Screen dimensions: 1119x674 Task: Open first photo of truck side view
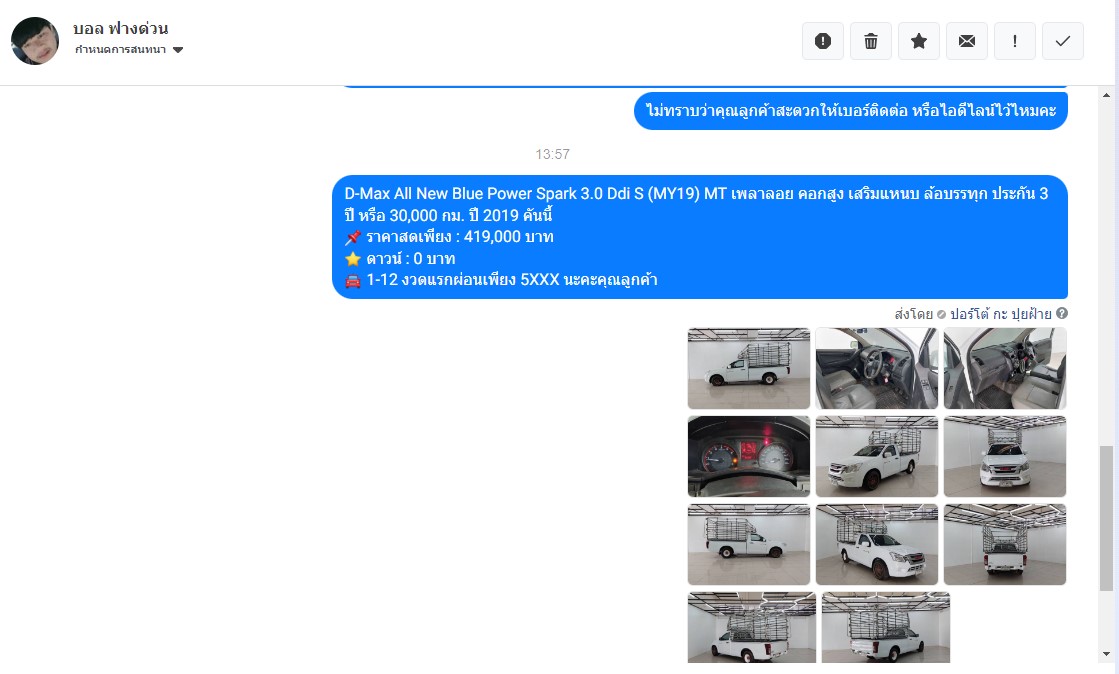click(749, 368)
